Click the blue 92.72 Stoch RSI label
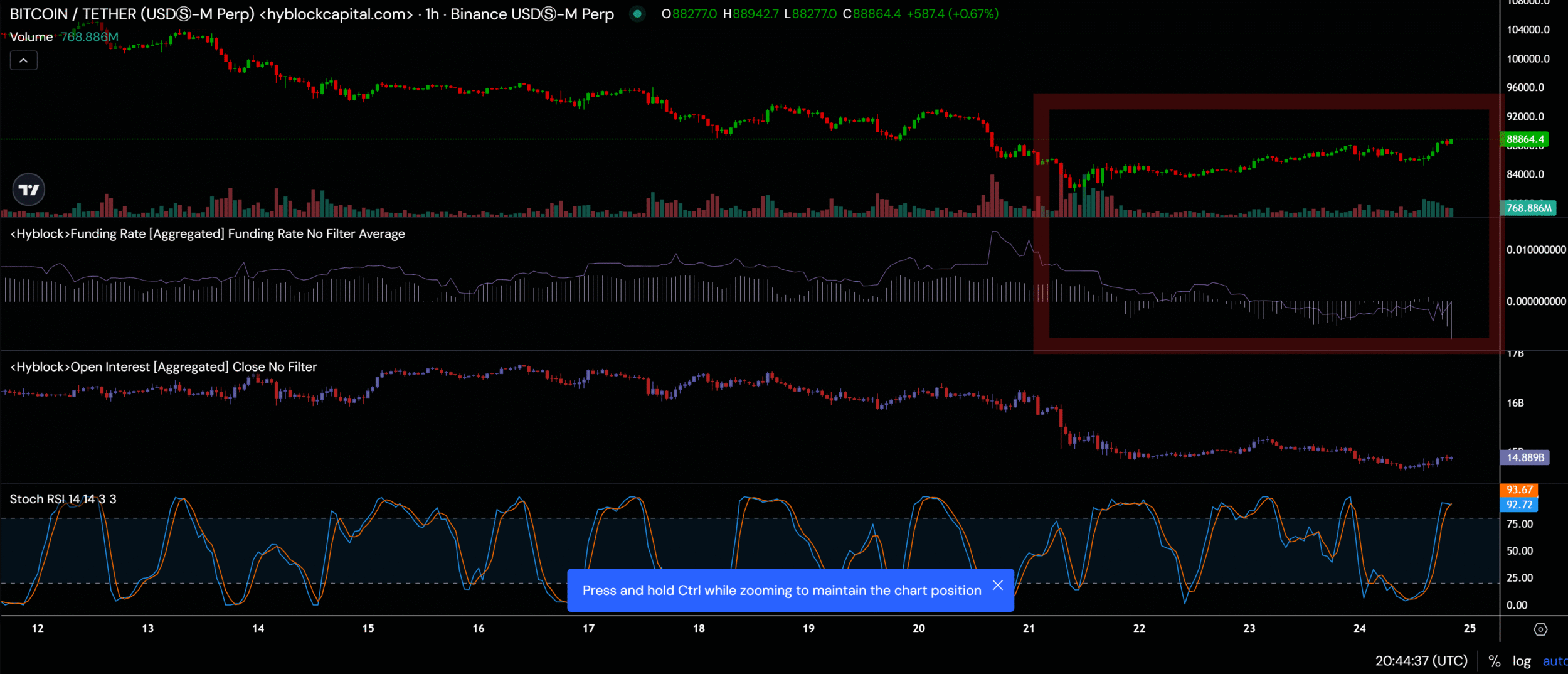The width and height of the screenshot is (1568, 674). coord(1518,505)
